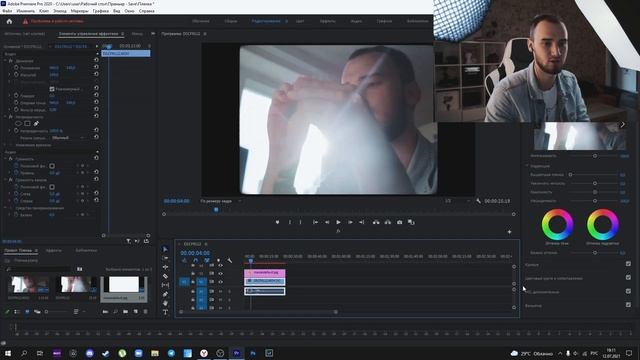Switch project panel to list view
Viewport: 640px width, 360px height.
(17, 311)
